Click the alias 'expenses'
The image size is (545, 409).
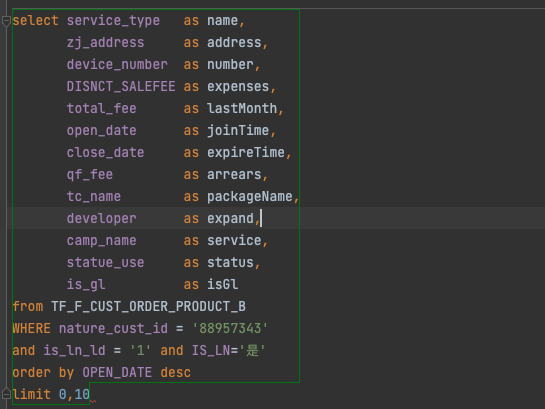coord(238,87)
